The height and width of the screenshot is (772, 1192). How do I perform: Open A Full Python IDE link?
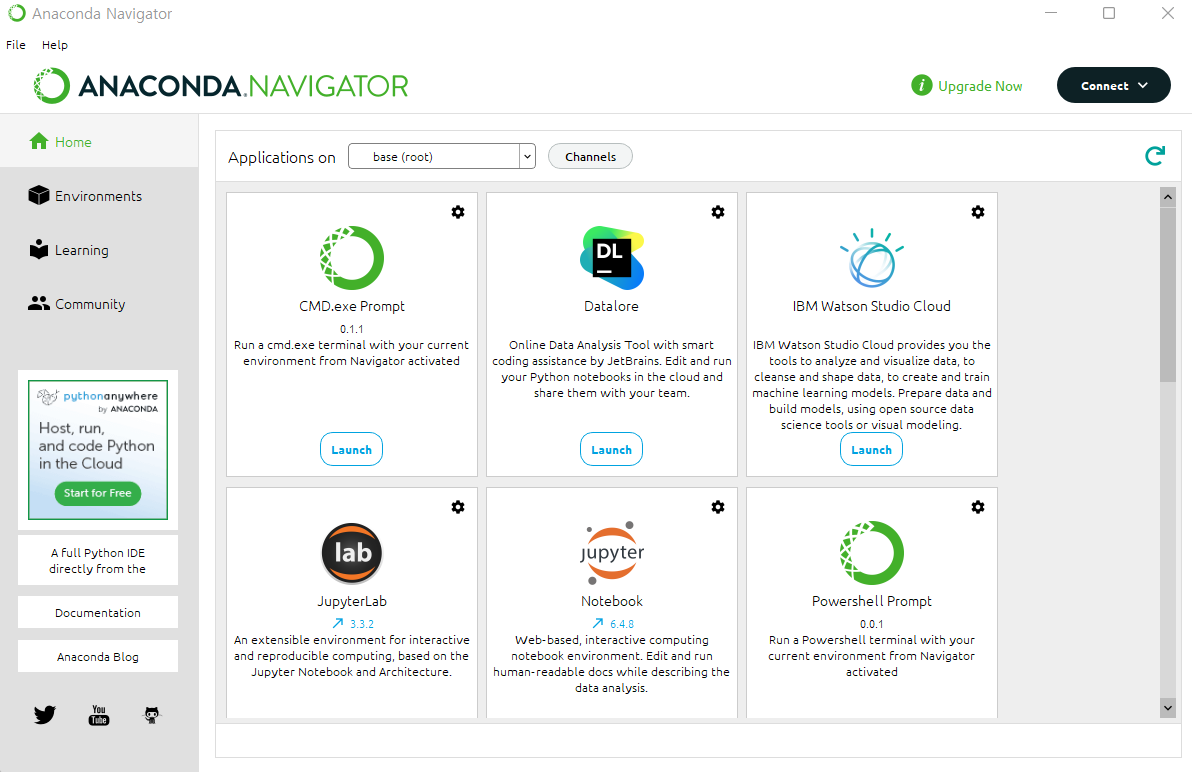pos(98,561)
